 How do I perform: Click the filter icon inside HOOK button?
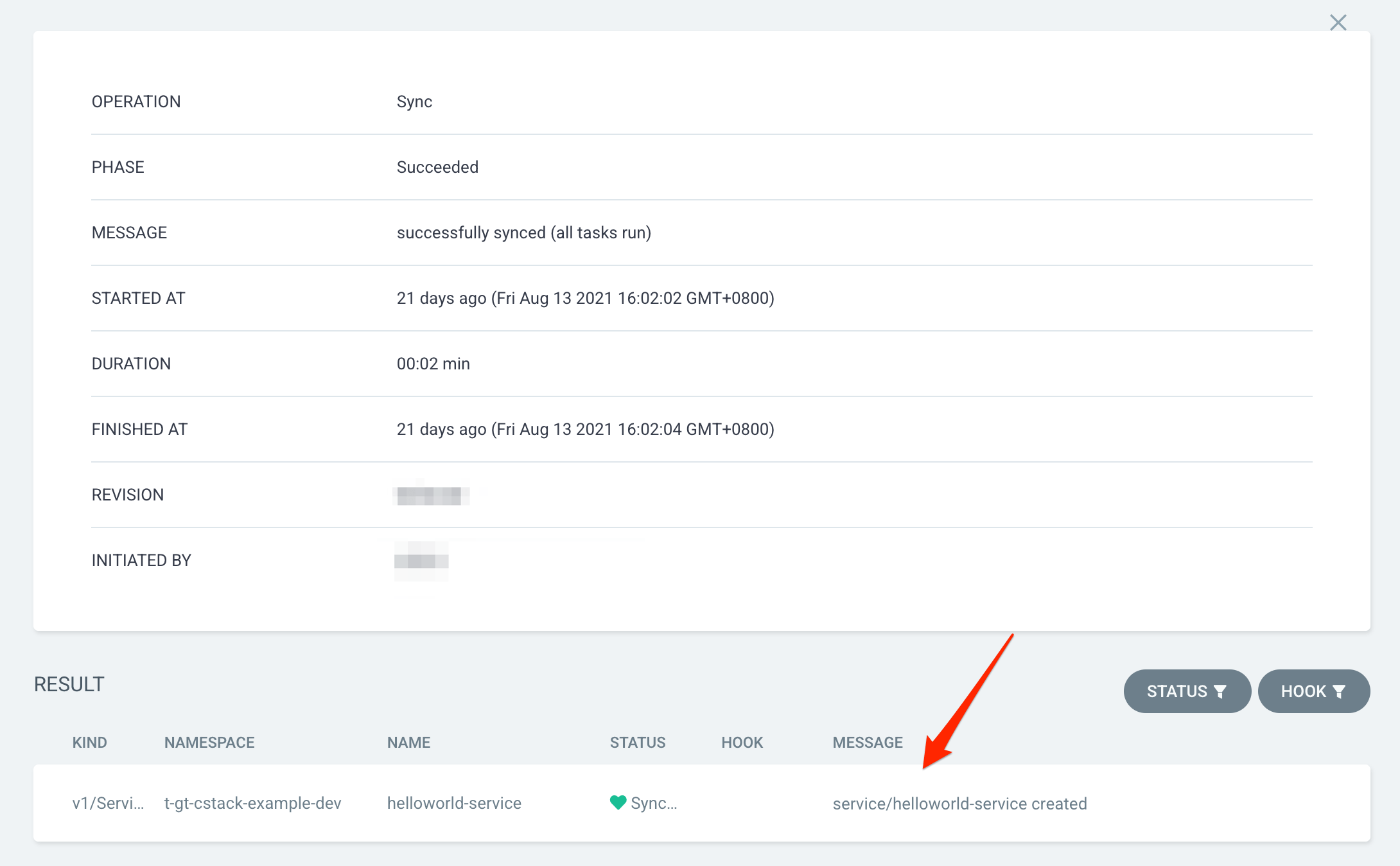coord(1340,691)
